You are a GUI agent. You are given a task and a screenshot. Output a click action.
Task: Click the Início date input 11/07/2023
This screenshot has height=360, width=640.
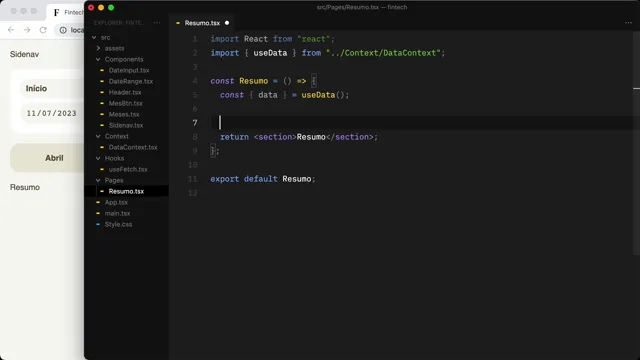(52, 113)
